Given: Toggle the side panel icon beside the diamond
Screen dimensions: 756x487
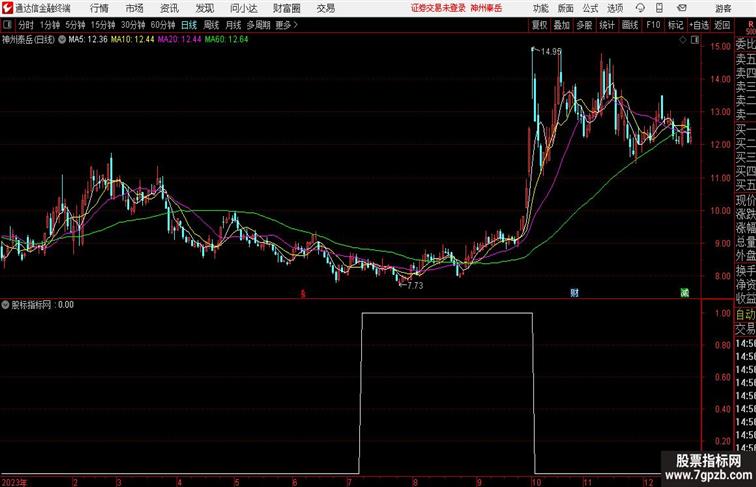Looking at the screenshot, I should (x=695, y=40).
